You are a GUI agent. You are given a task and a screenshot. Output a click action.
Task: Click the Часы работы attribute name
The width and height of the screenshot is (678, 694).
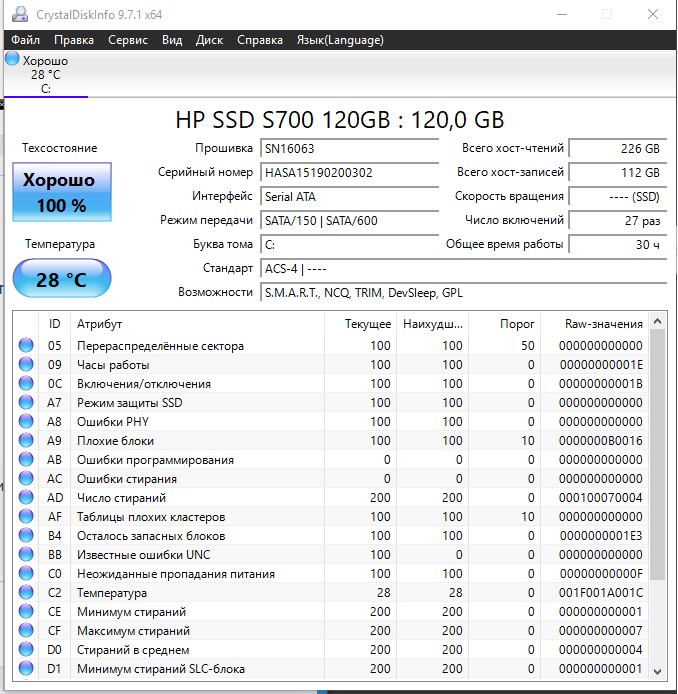pos(113,365)
